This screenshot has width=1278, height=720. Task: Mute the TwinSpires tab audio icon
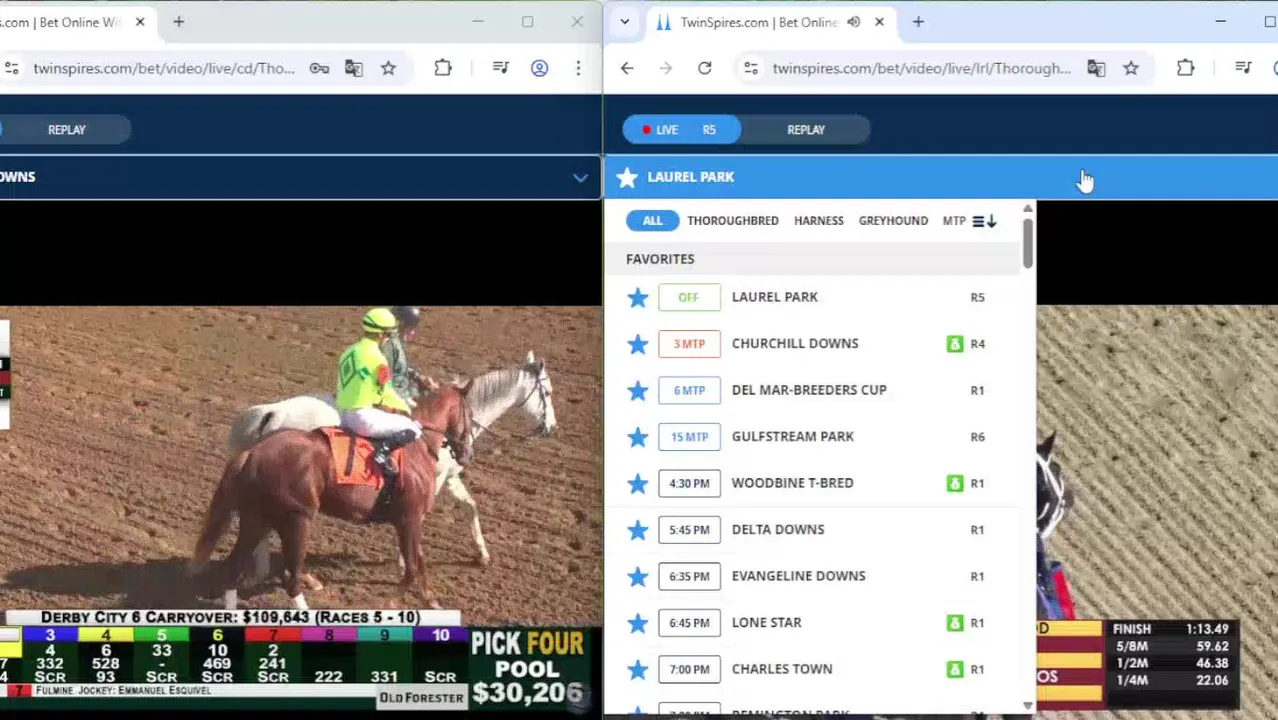coord(853,22)
